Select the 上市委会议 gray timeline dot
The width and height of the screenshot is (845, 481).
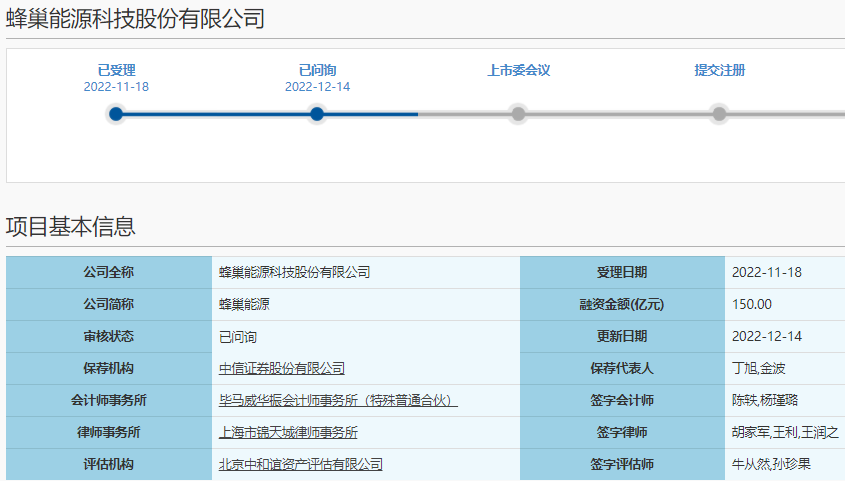point(518,114)
